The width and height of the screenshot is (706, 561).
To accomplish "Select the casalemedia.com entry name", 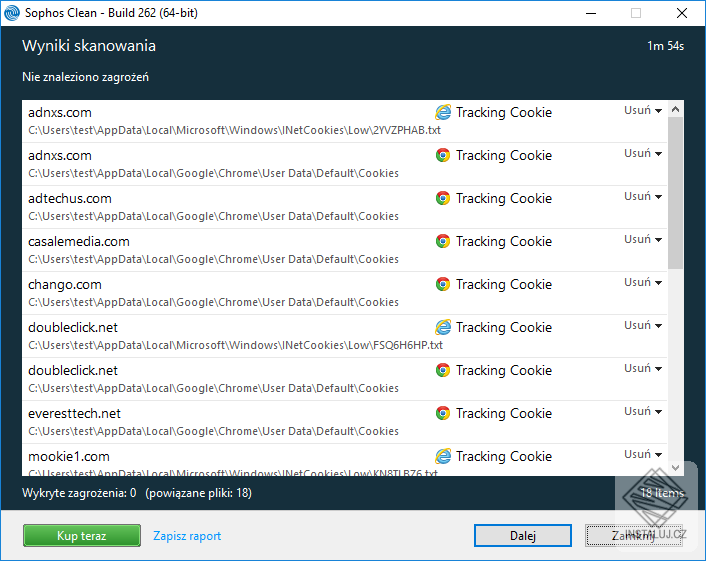I will click(x=79, y=241).
